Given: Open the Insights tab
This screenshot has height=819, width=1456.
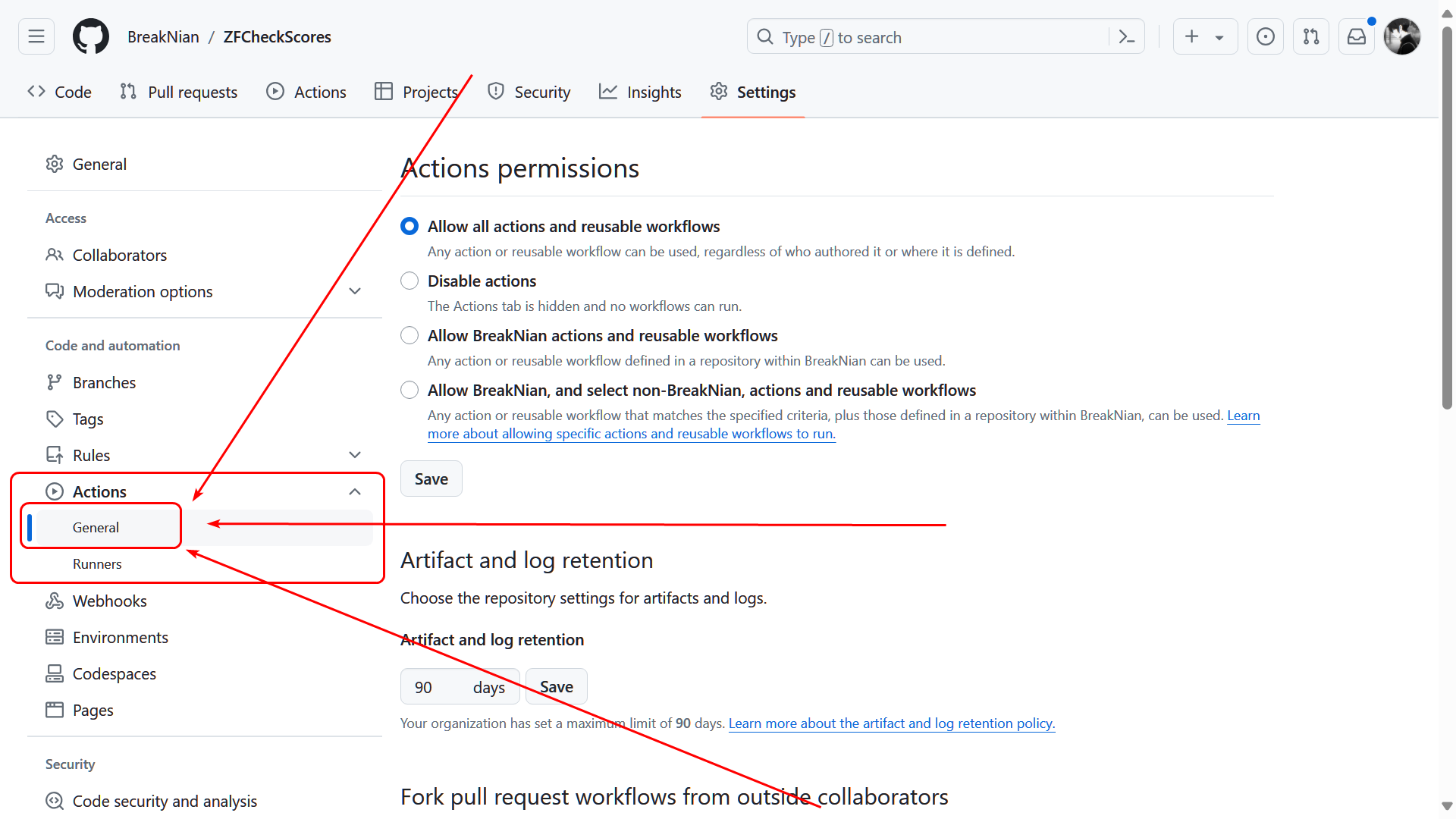Looking at the screenshot, I should click(x=641, y=92).
